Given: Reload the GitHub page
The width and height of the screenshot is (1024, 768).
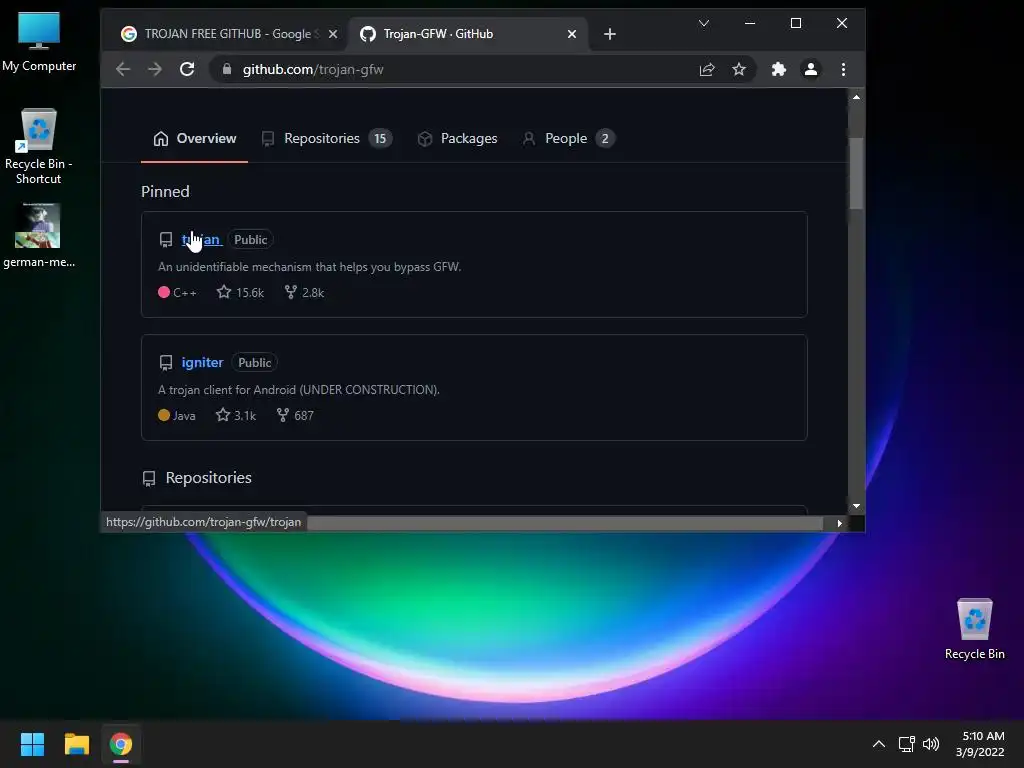Looking at the screenshot, I should [x=187, y=69].
